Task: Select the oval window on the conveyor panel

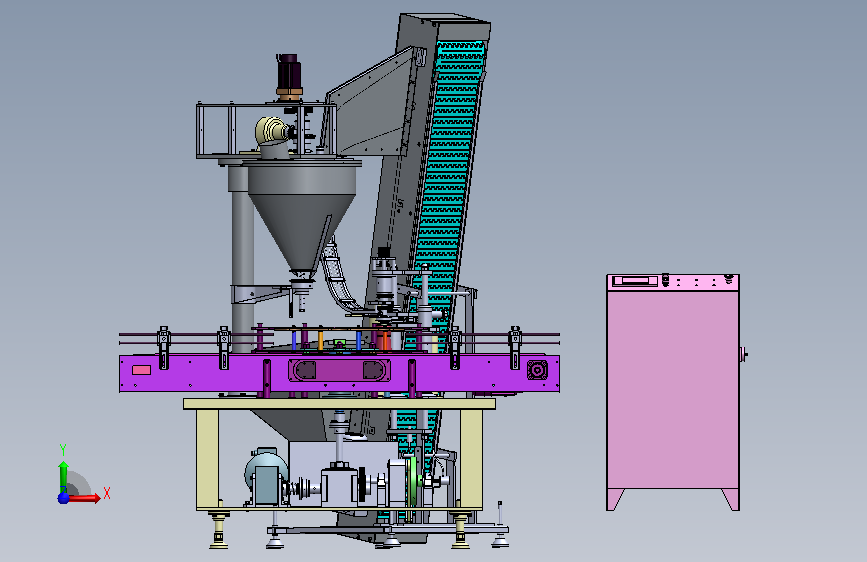Action: point(339,370)
